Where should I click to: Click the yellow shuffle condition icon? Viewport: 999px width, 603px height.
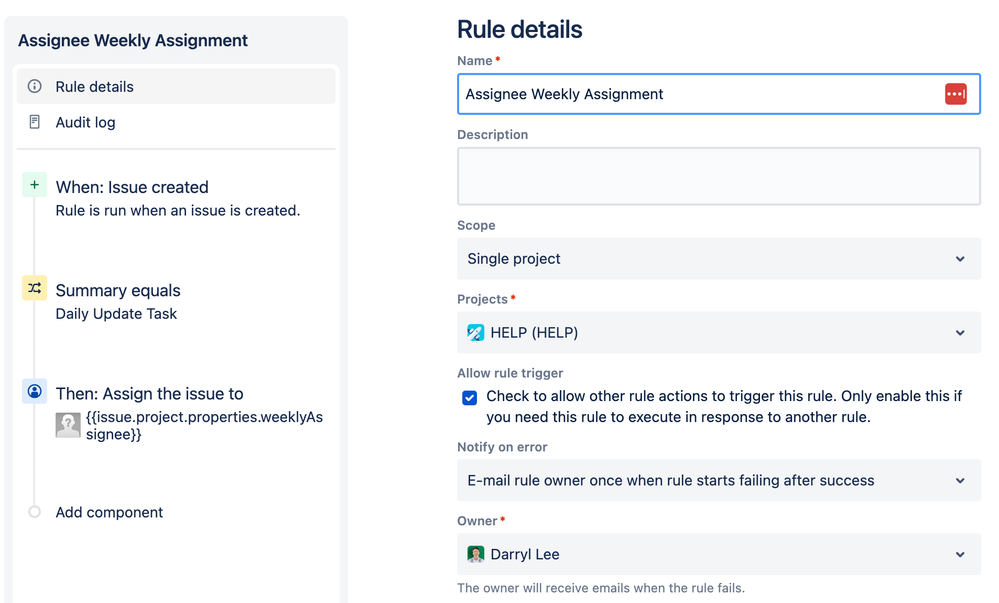[35, 288]
